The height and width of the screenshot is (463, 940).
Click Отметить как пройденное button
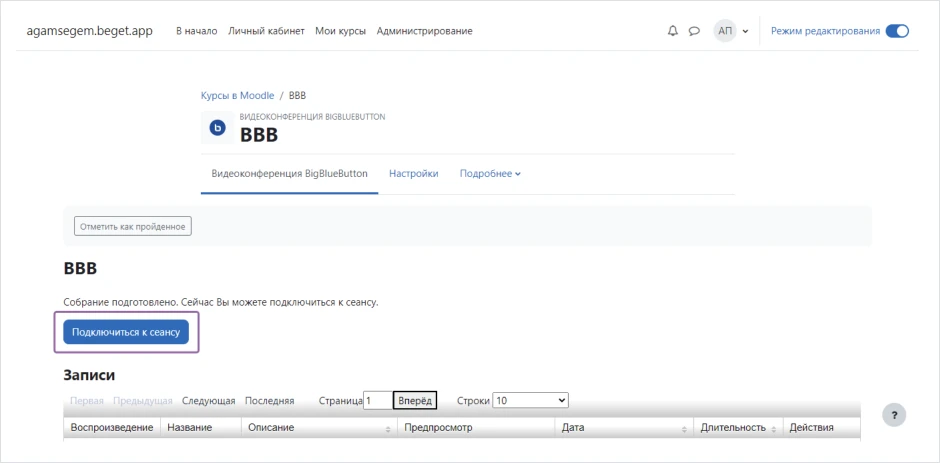click(132, 227)
